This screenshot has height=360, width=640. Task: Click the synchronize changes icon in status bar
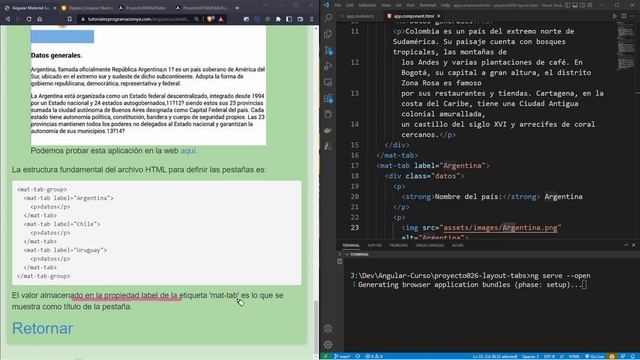click(x=358, y=356)
